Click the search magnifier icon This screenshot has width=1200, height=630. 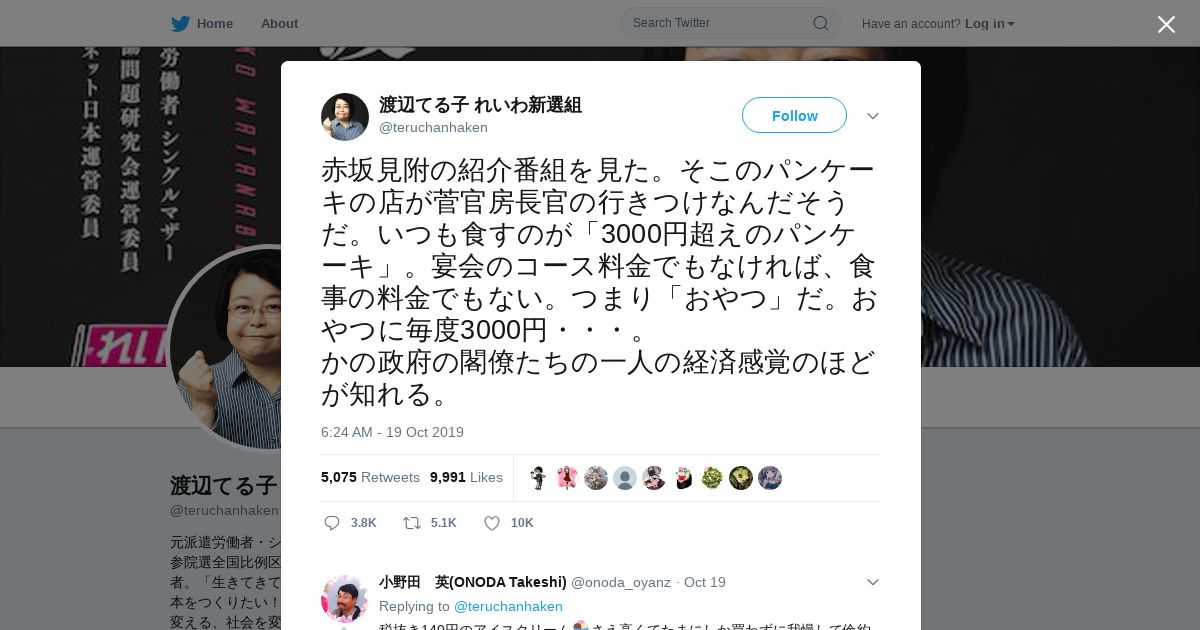(x=820, y=23)
